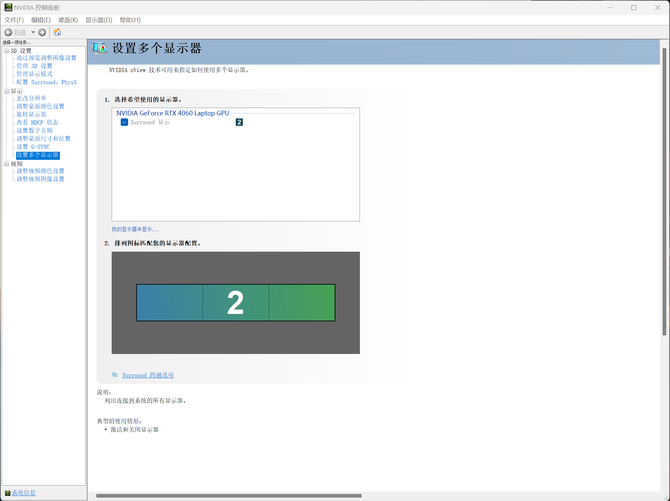Go to the Home page icon
Viewport: 670px width, 501px height.
point(57,32)
